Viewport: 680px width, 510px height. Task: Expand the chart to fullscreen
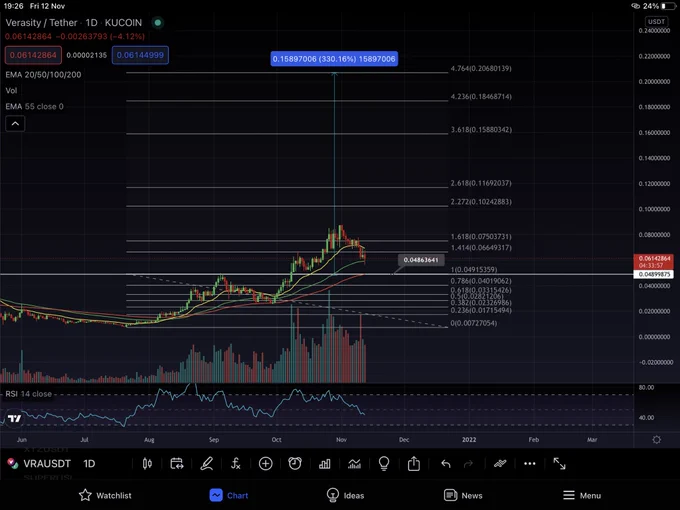pos(559,464)
